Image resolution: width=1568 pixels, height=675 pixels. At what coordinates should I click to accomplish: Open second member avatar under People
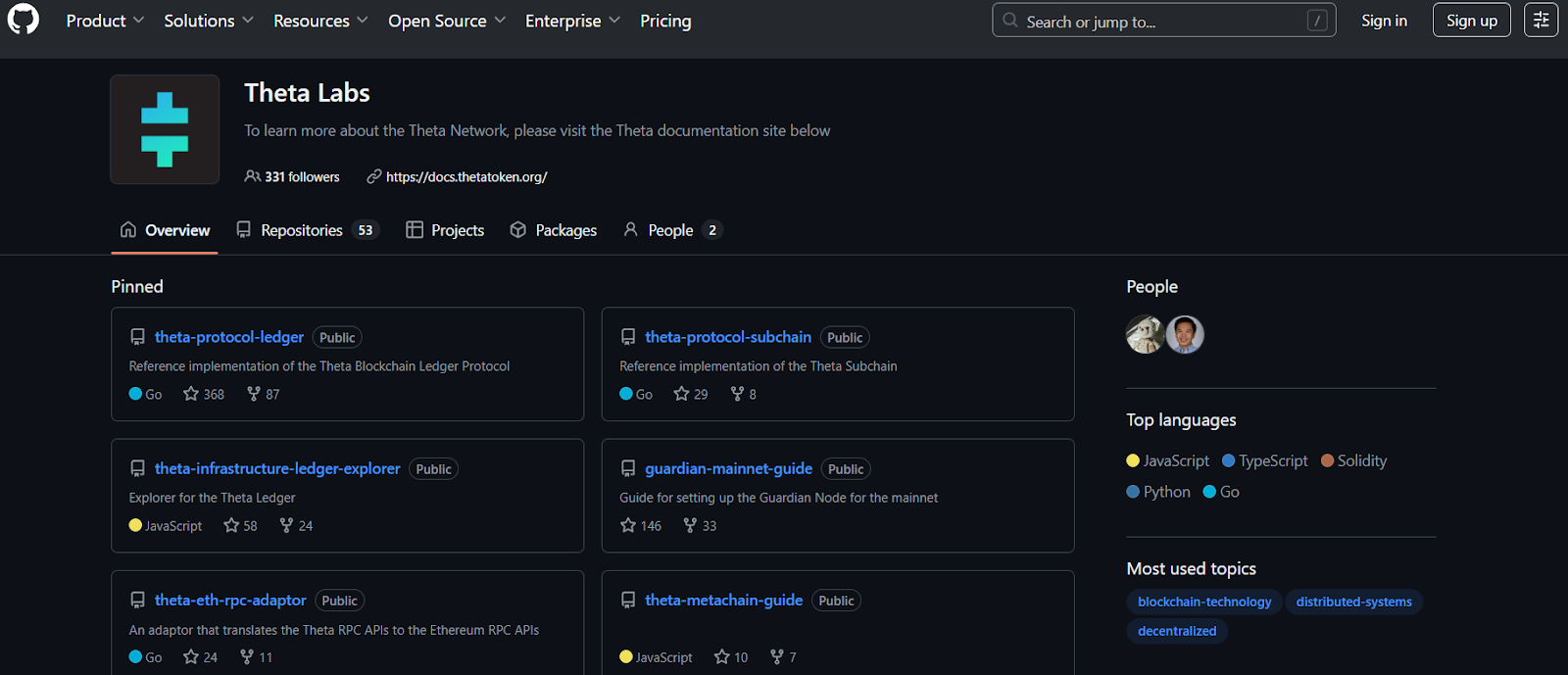pyautogui.click(x=1185, y=335)
